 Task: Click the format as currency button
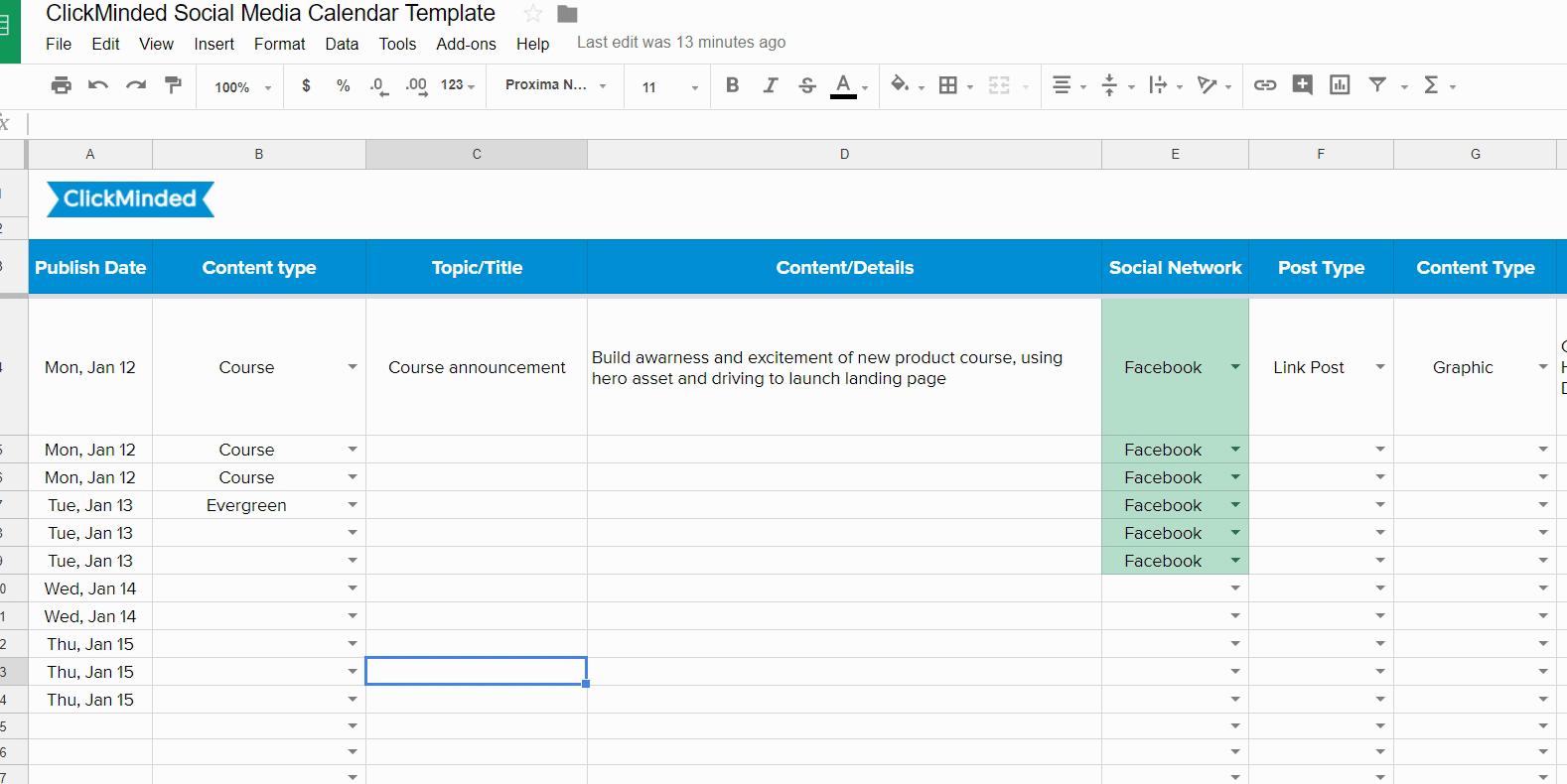[306, 85]
